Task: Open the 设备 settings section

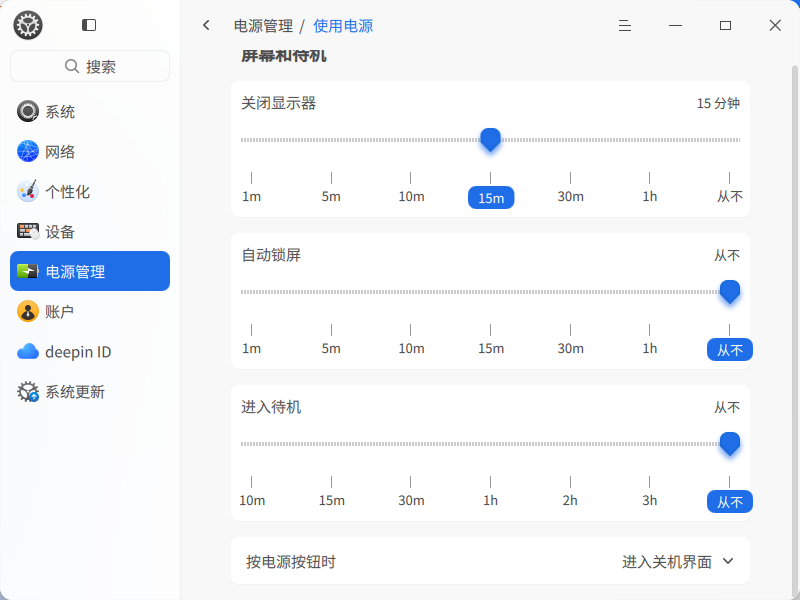Action: pos(90,232)
